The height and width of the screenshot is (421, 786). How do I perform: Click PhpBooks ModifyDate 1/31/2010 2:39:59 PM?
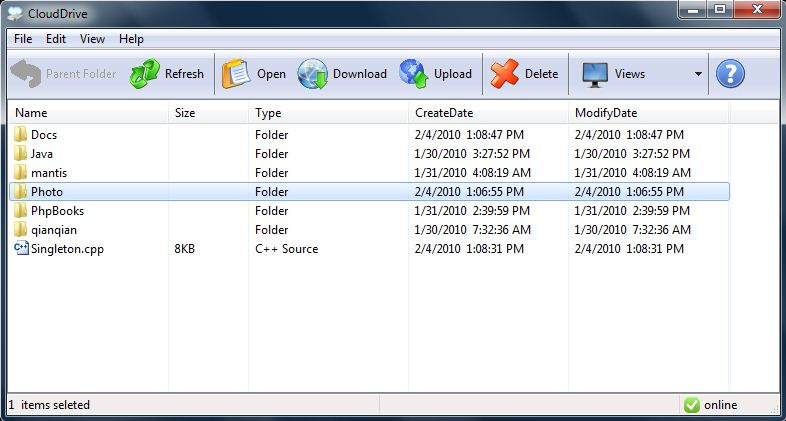coord(632,211)
